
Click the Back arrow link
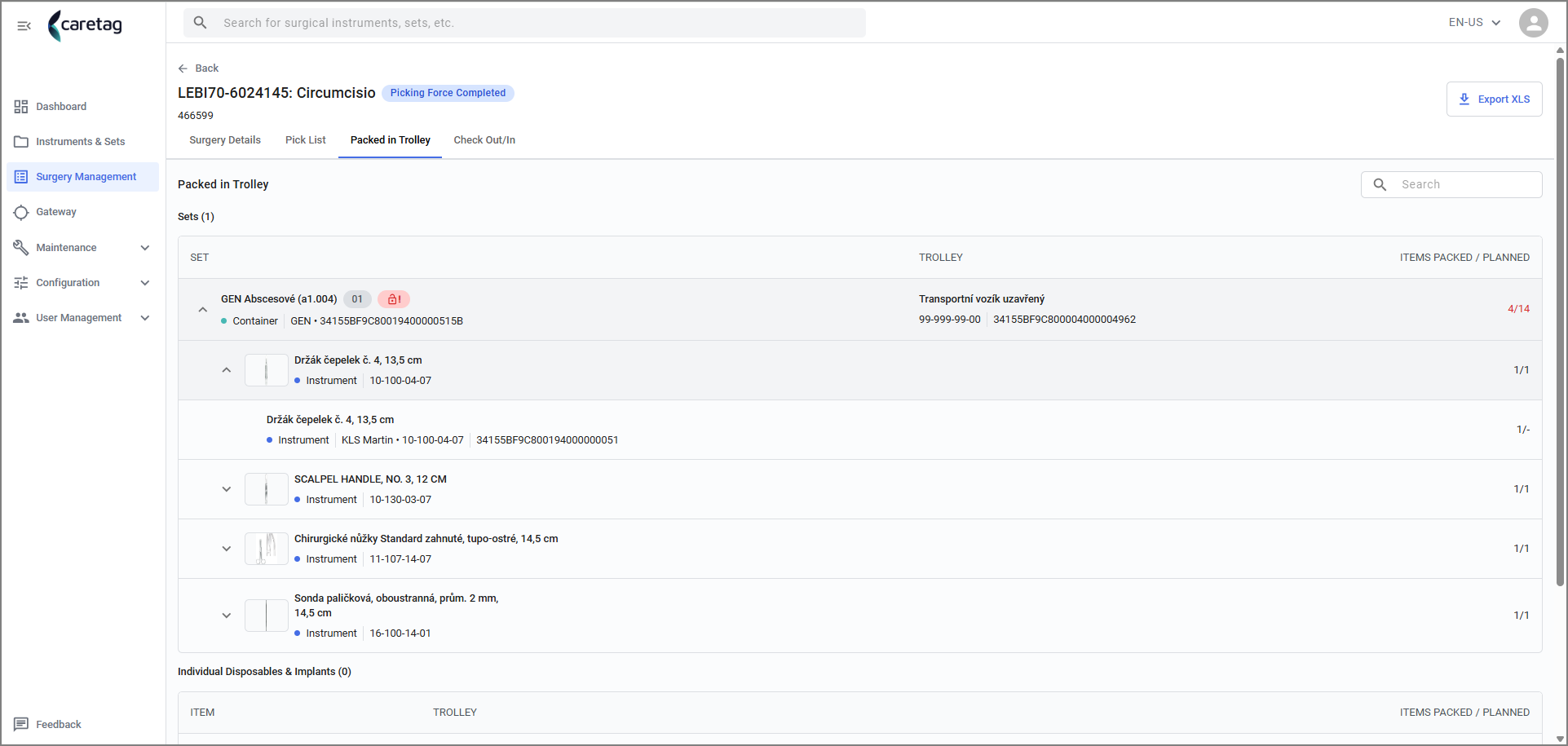pos(198,68)
